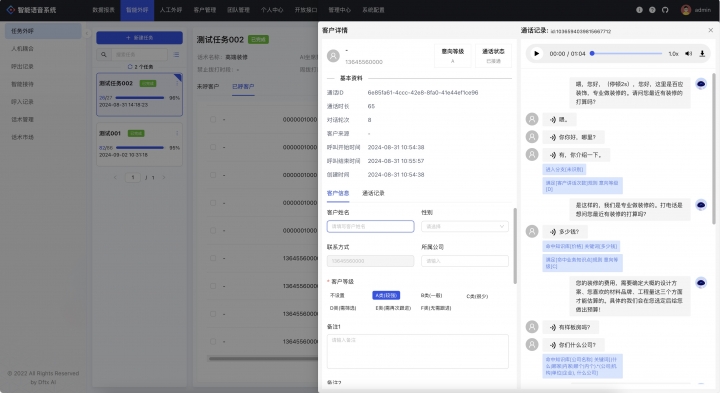Viewport: 720px width, 393px height.
Task: Select the C类(很少) customer level
Action: (477, 296)
